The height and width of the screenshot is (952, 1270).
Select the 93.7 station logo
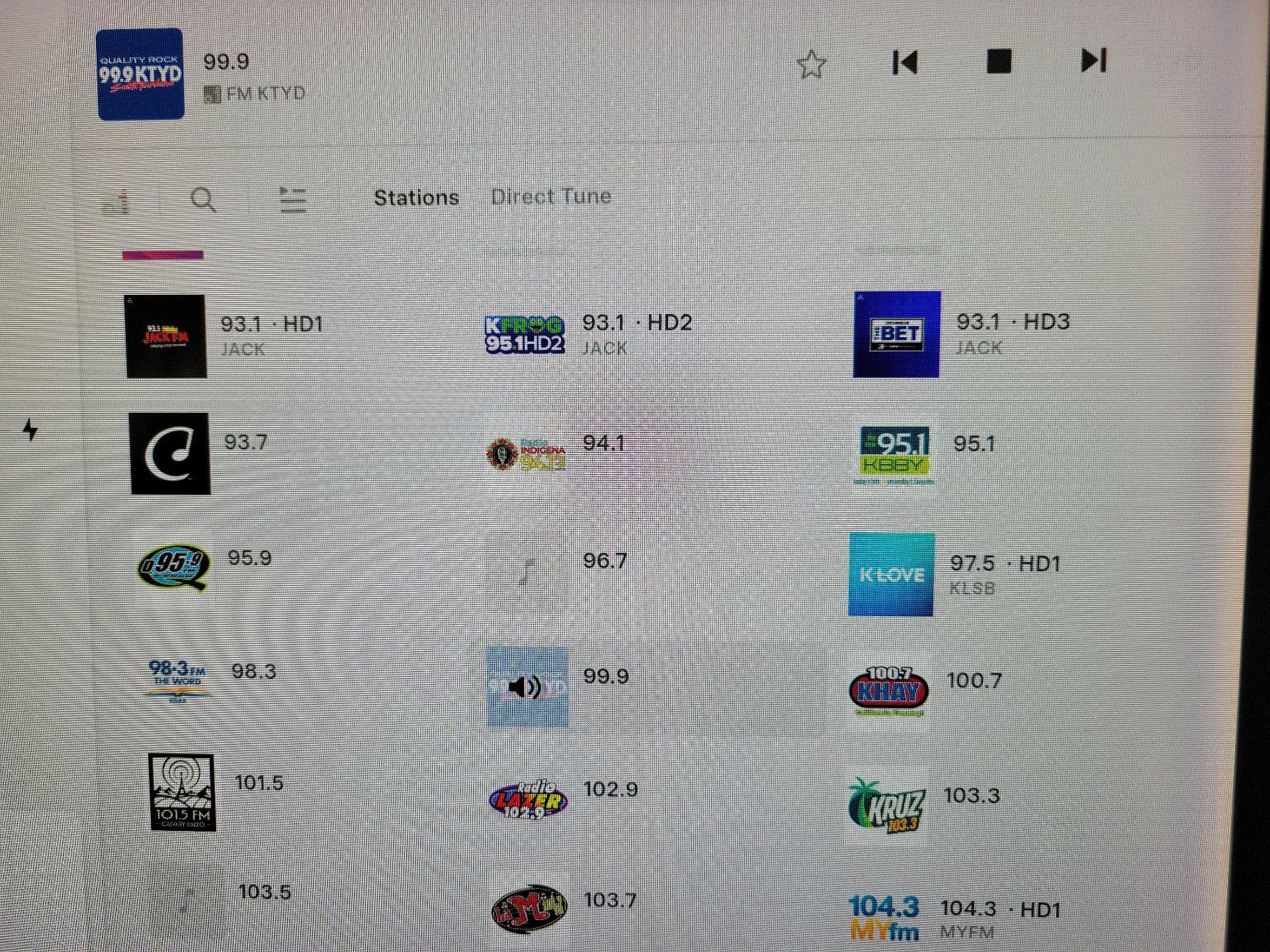coord(170,454)
